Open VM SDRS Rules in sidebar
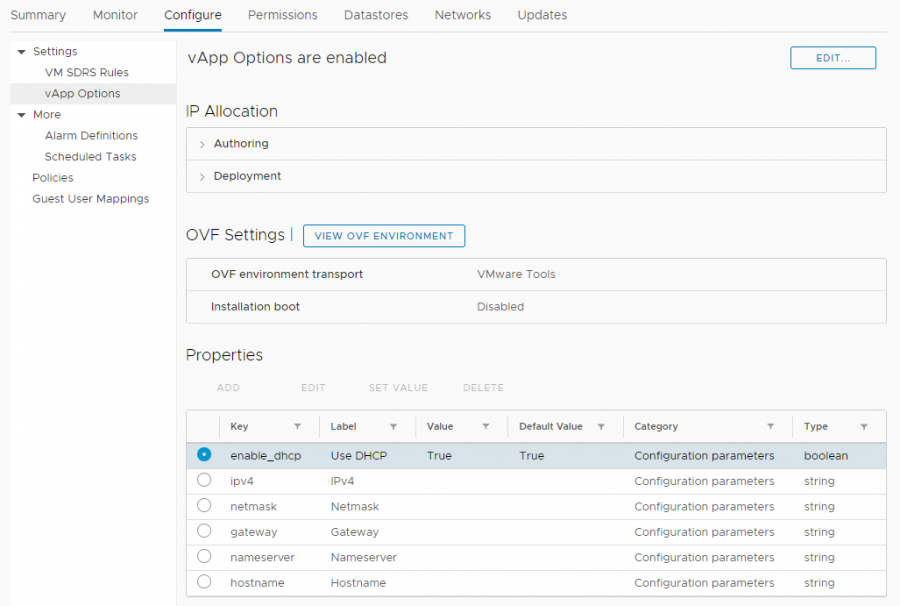This screenshot has height=606, width=900. (x=86, y=73)
